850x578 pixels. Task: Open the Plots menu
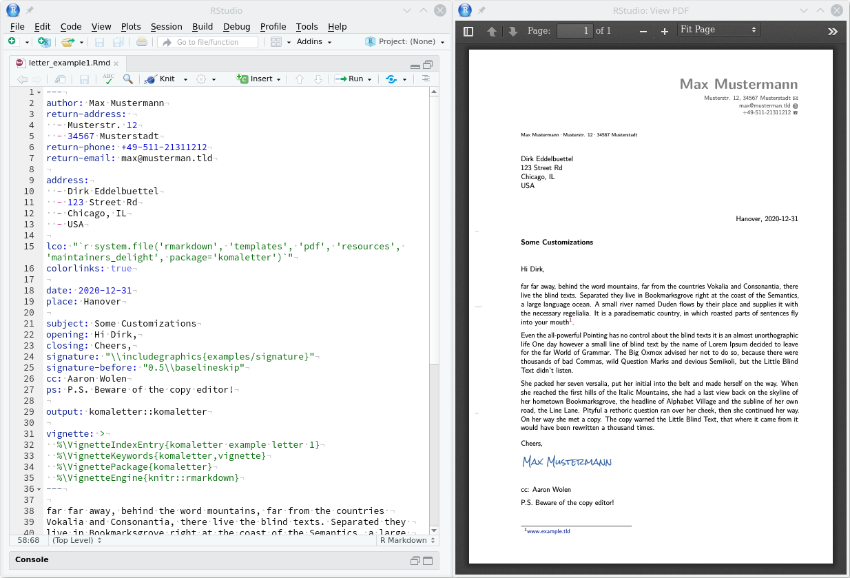click(131, 27)
